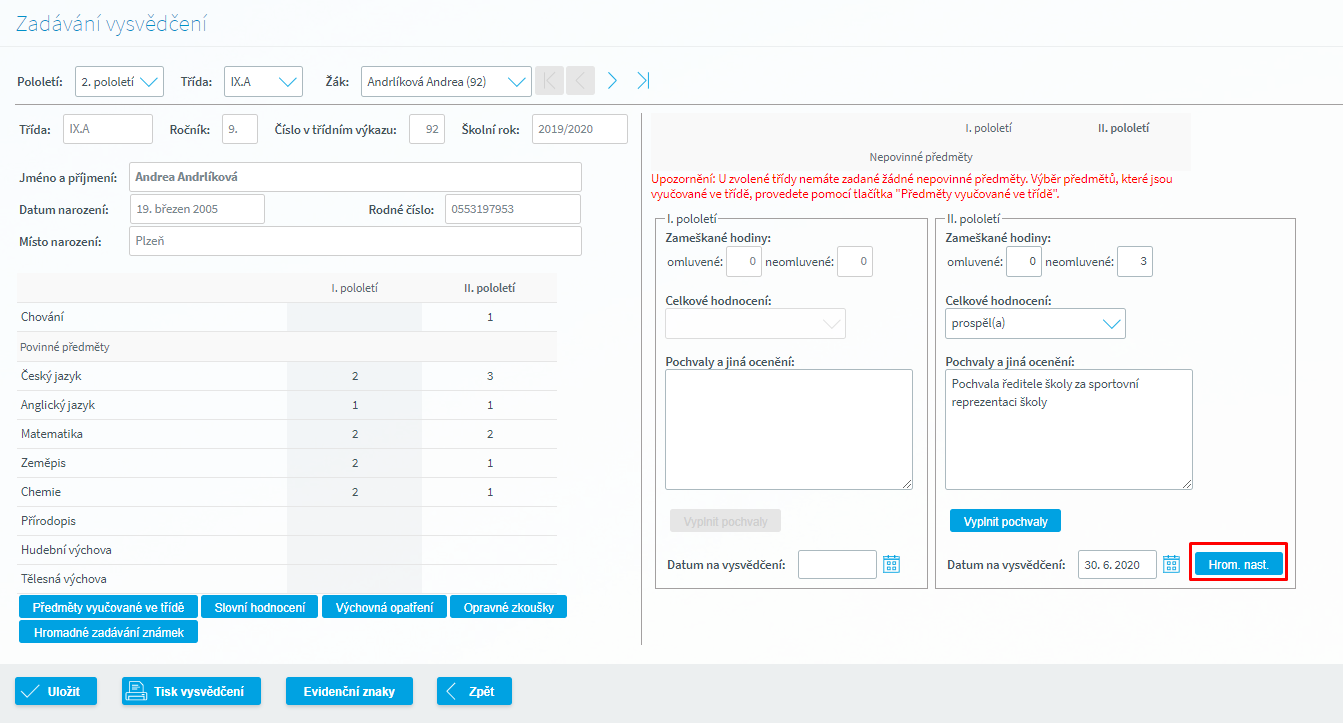Open calendar for II. pololetí certificate date

click(x=1172, y=565)
